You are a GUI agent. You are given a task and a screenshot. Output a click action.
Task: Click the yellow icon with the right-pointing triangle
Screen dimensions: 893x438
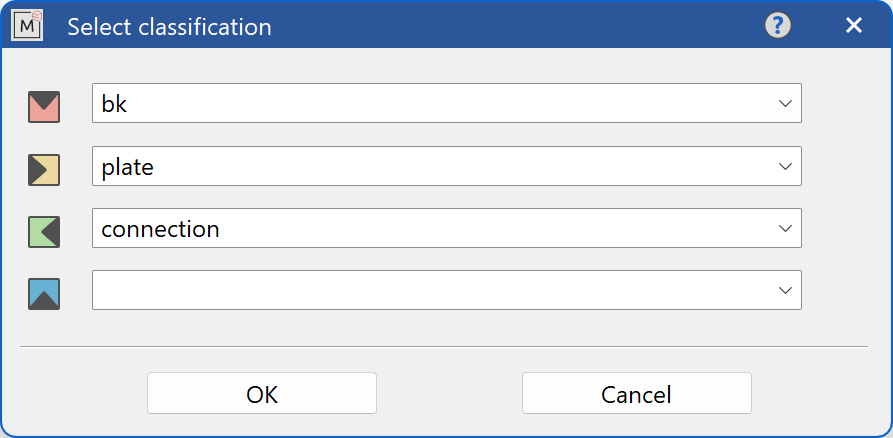tap(44, 170)
